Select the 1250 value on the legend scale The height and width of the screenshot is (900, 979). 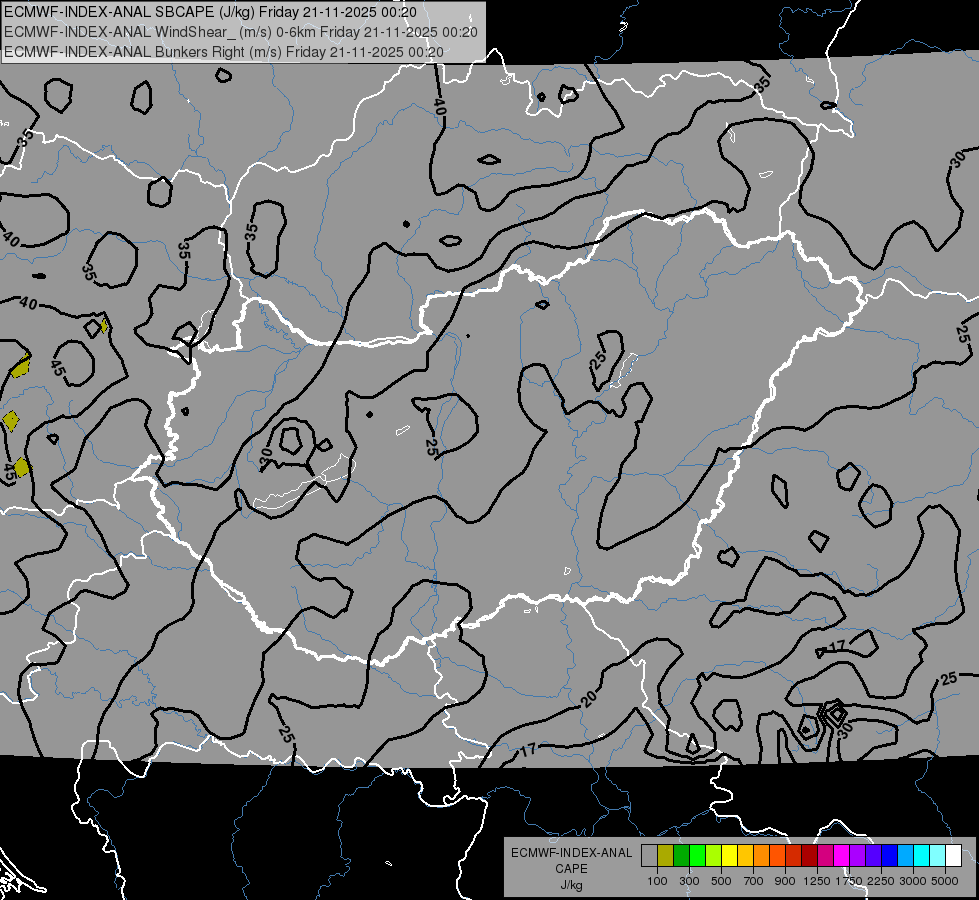pyautogui.click(x=817, y=881)
